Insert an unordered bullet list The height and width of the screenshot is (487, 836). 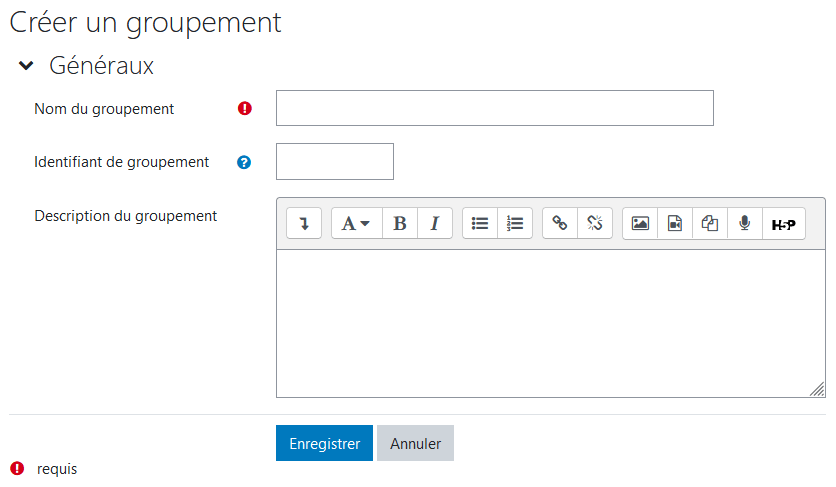tap(480, 223)
